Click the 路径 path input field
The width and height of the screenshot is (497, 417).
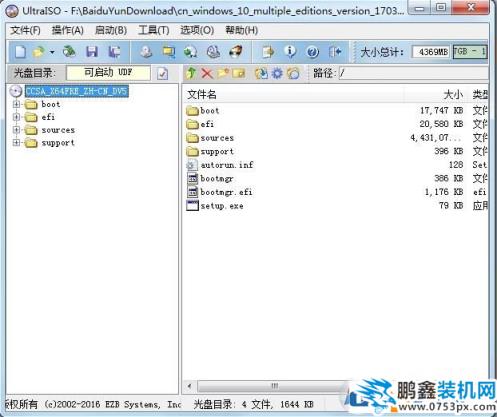pyautogui.click(x=413, y=73)
